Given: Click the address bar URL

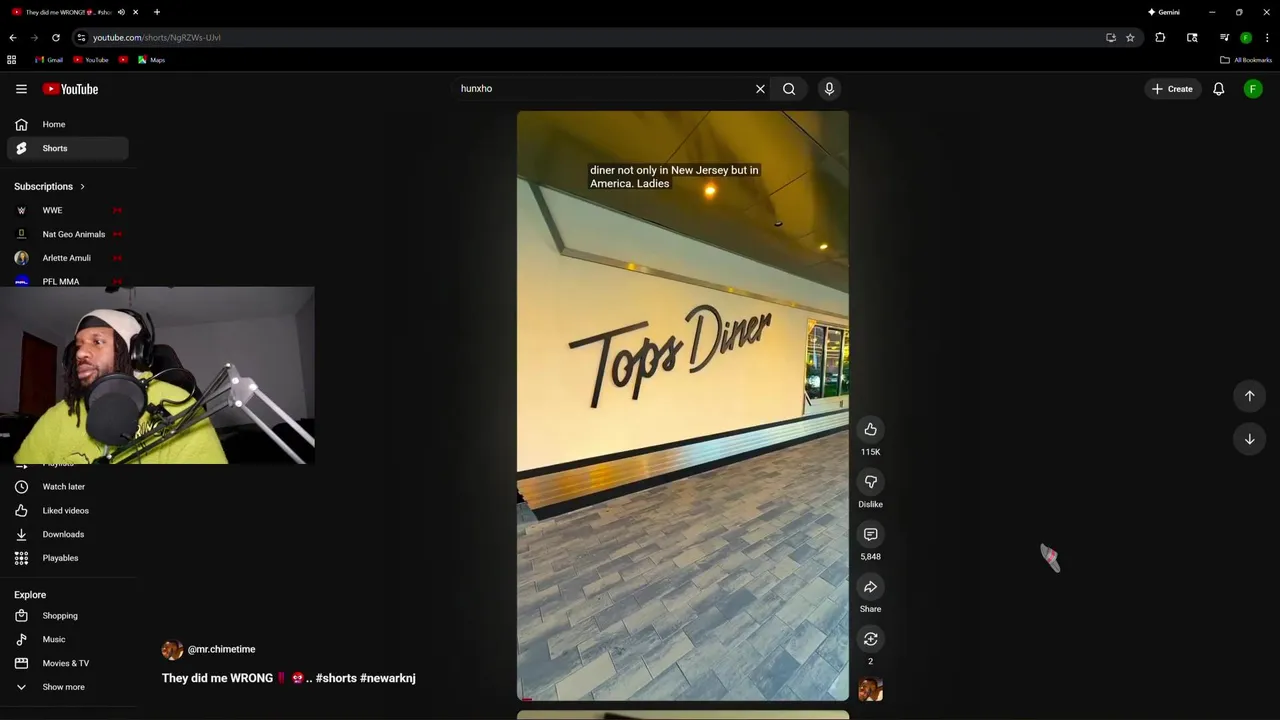Looking at the screenshot, I should [157, 38].
